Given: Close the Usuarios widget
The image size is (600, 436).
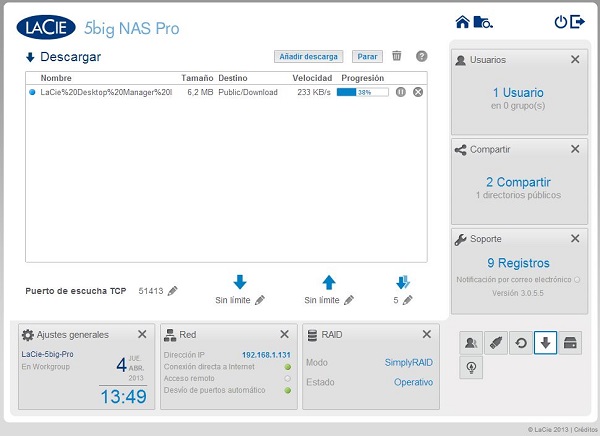Looking at the screenshot, I should (575, 59).
